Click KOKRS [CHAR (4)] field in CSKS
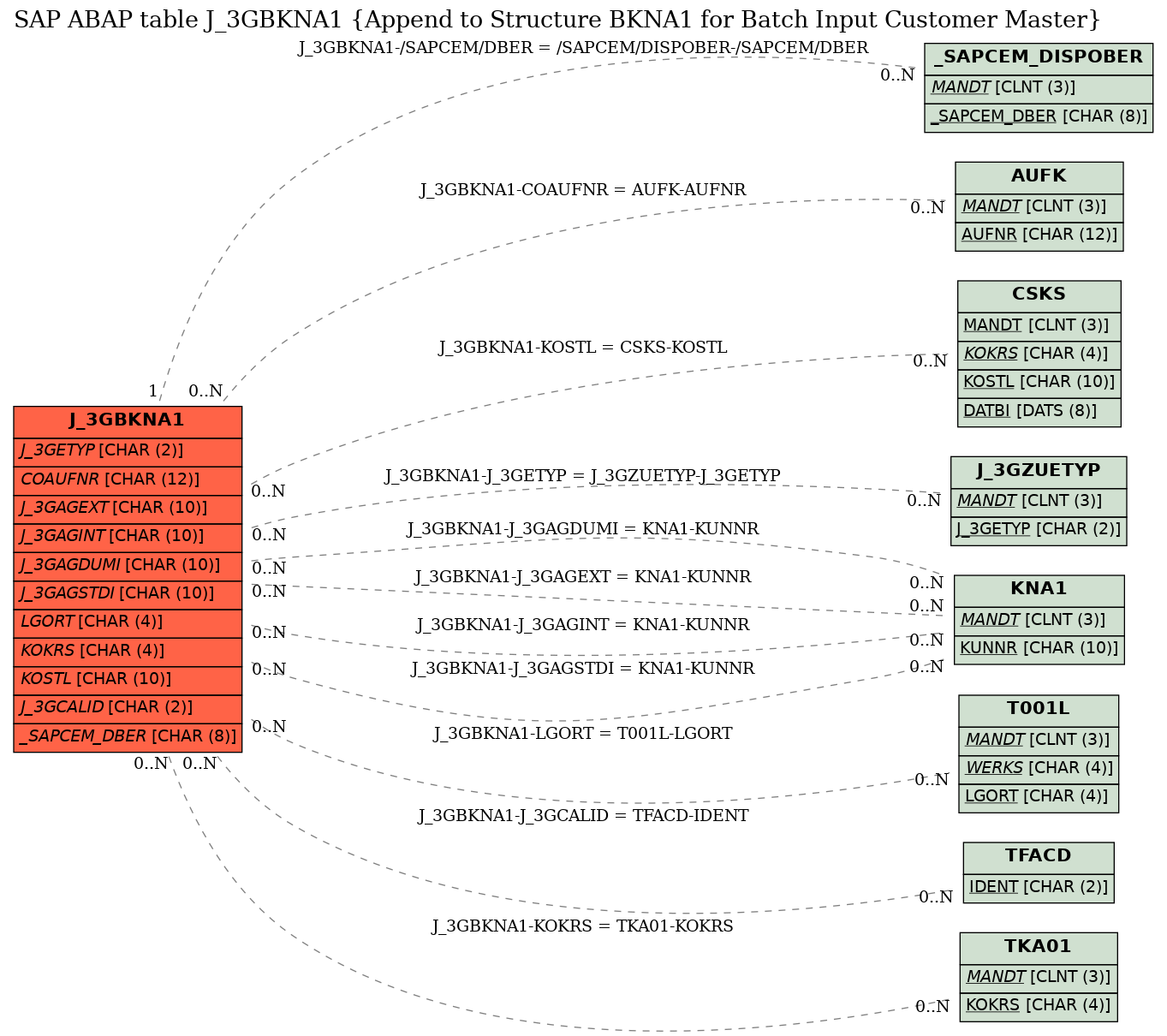Image resolution: width=1167 pixels, height=1036 pixels. click(1039, 354)
